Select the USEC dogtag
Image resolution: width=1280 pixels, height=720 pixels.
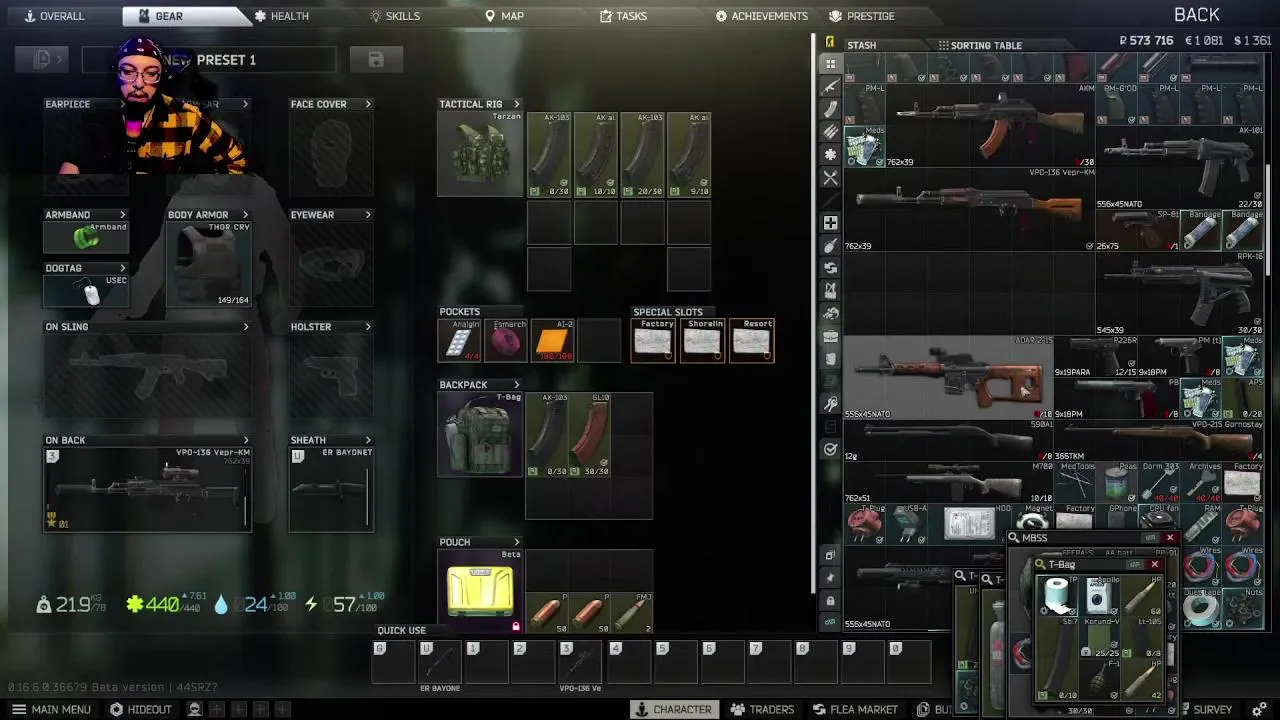[86, 291]
